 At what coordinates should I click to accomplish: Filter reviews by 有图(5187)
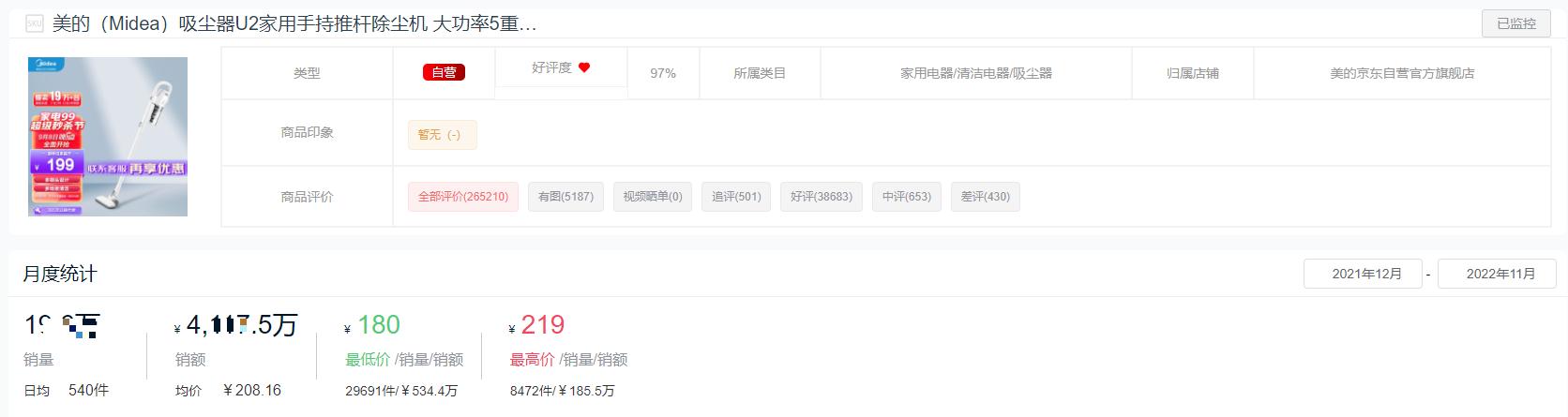click(566, 197)
